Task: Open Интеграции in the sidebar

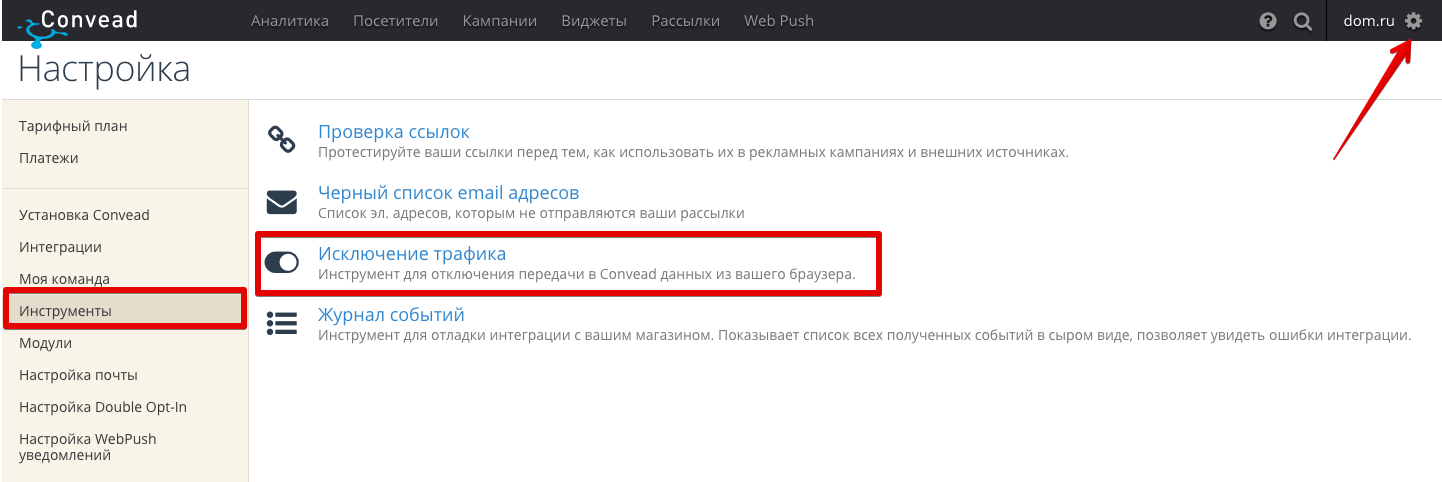Action: click(60, 247)
